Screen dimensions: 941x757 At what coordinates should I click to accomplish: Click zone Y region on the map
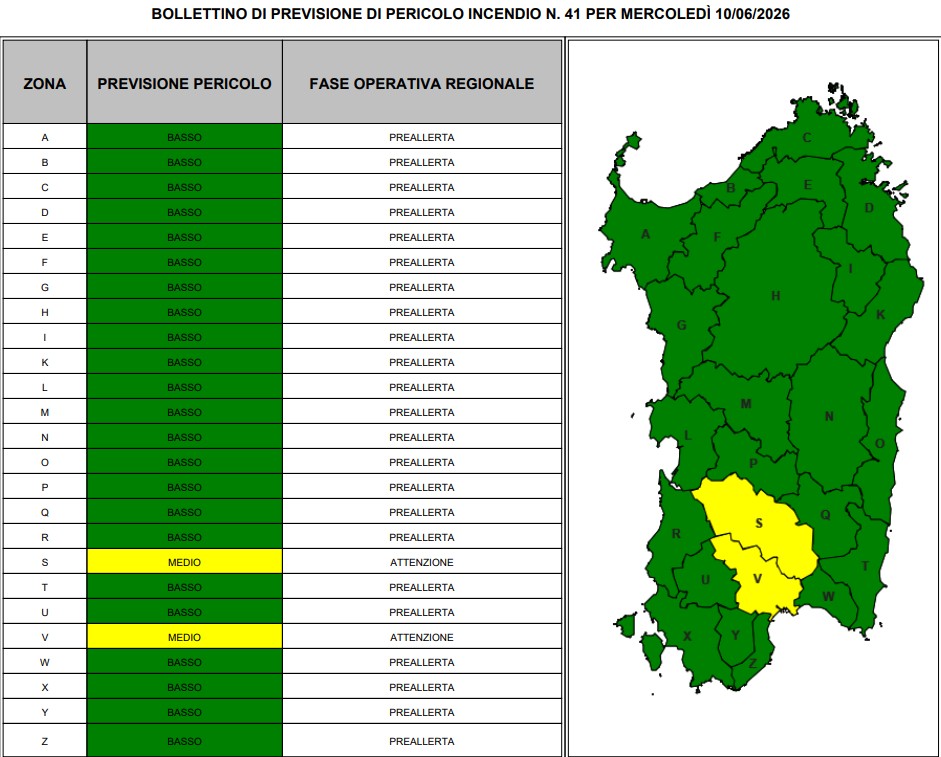point(735,635)
